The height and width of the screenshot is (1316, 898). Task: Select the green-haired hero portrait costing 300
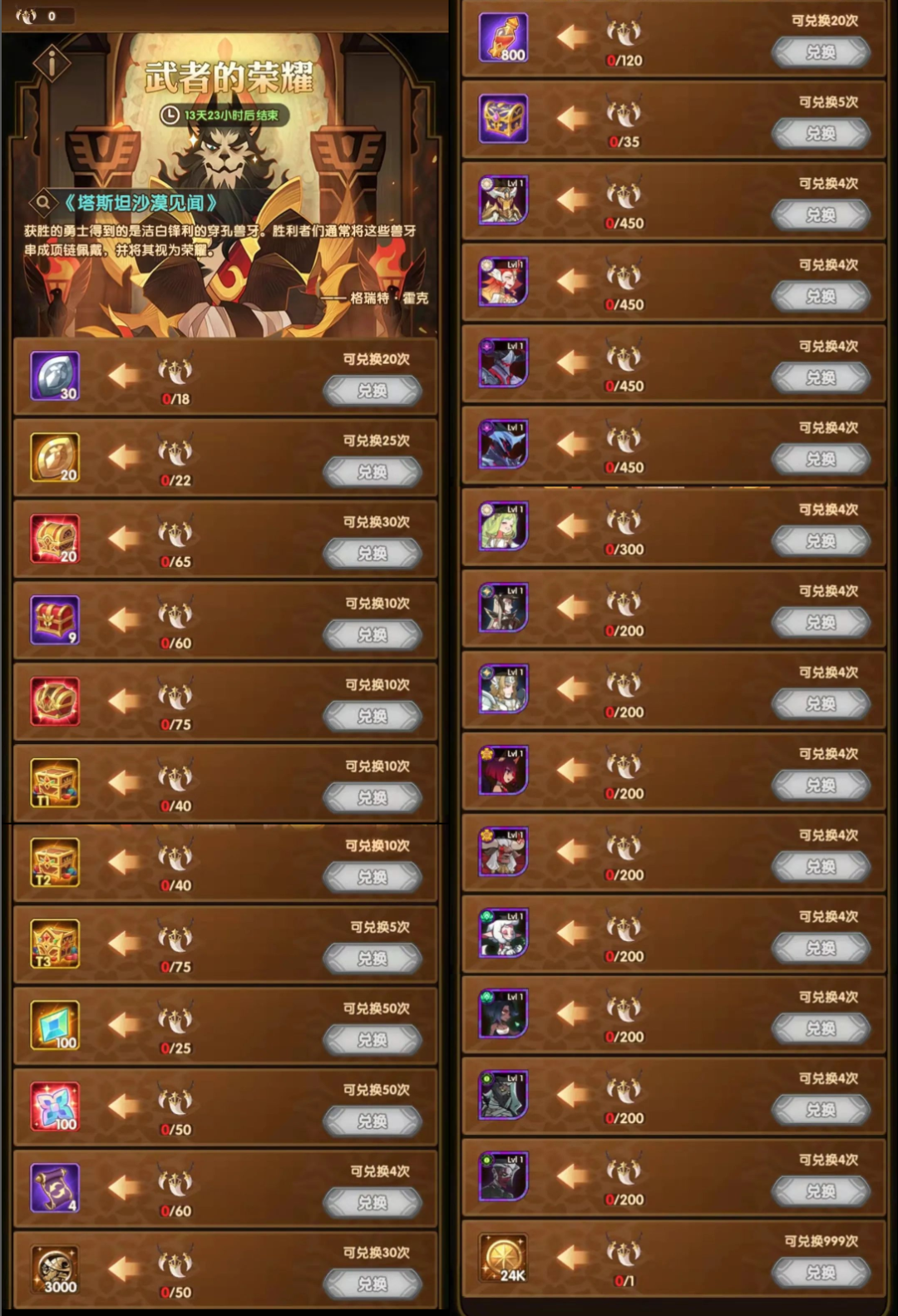coord(504,526)
